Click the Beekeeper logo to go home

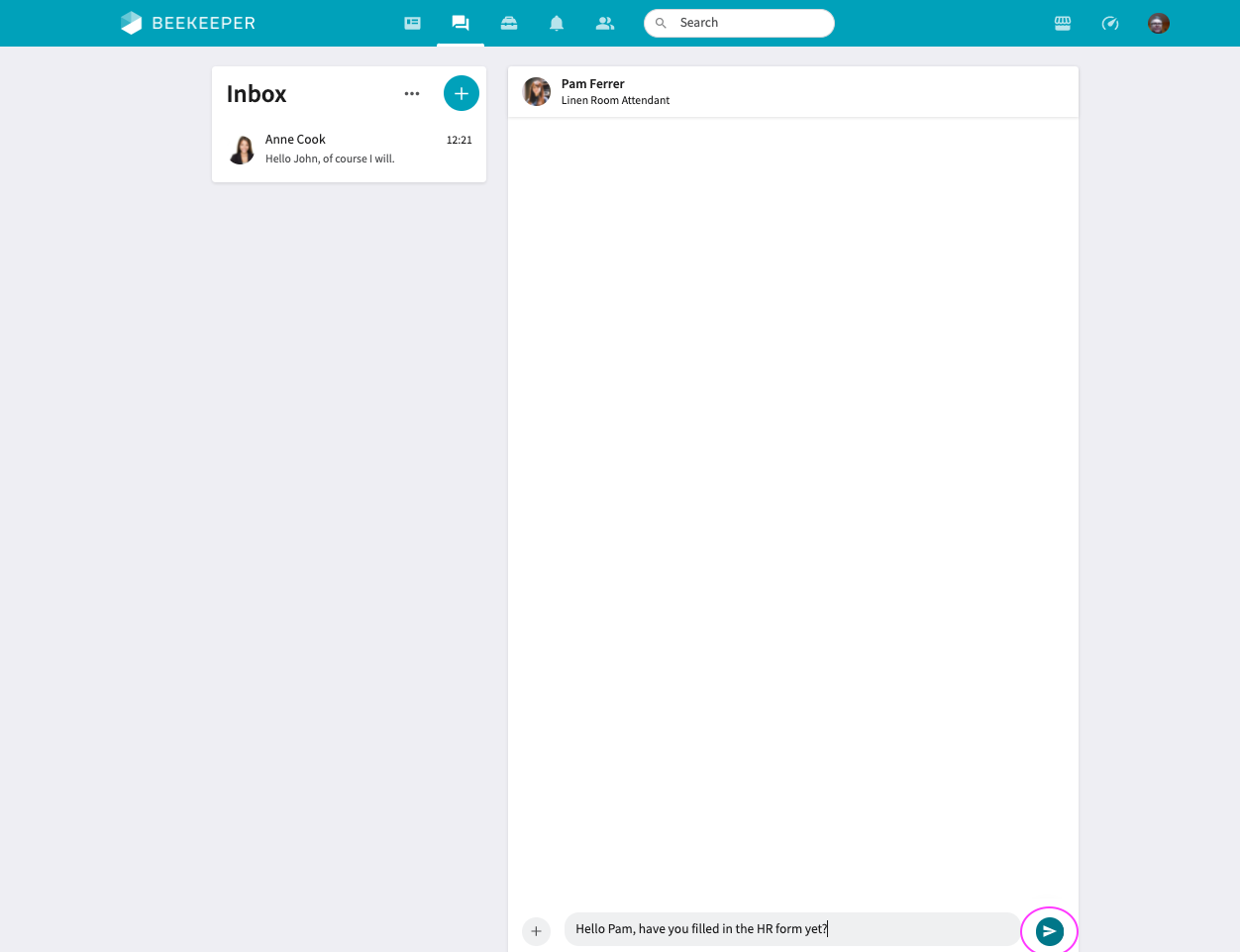pos(188,23)
